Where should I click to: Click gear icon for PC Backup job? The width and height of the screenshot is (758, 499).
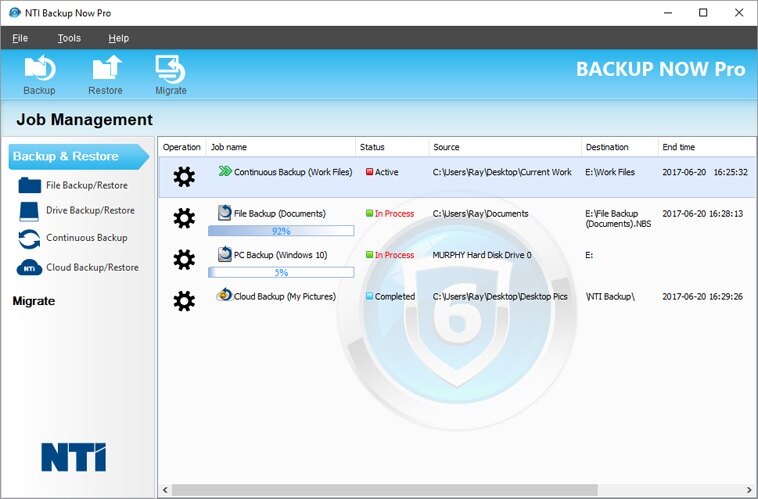pos(184,260)
